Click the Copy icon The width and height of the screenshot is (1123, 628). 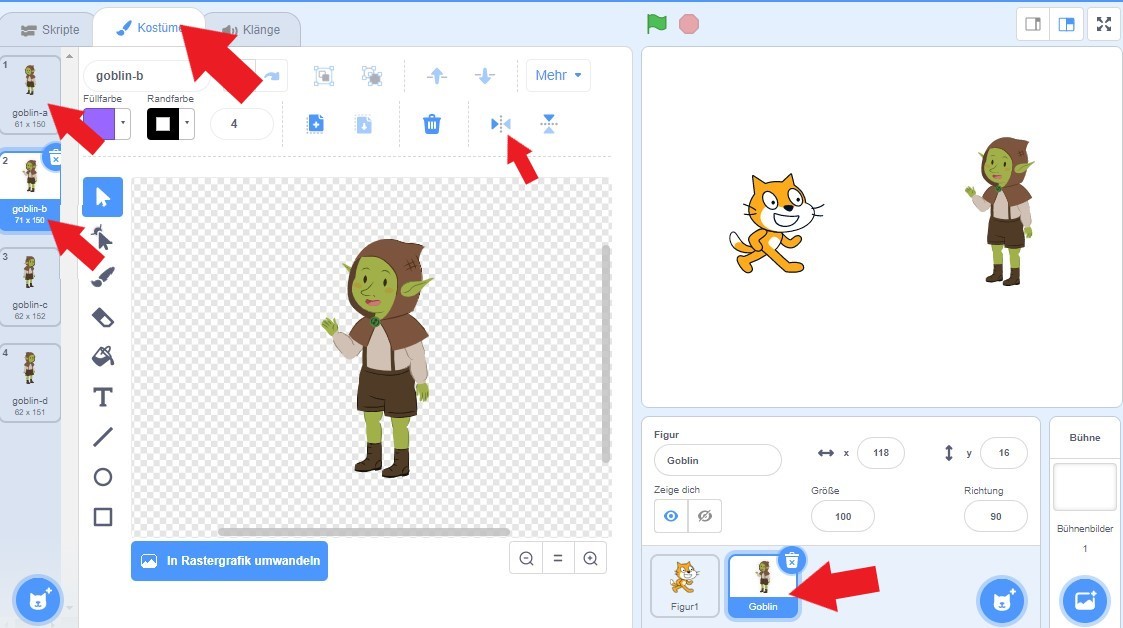tap(315, 124)
